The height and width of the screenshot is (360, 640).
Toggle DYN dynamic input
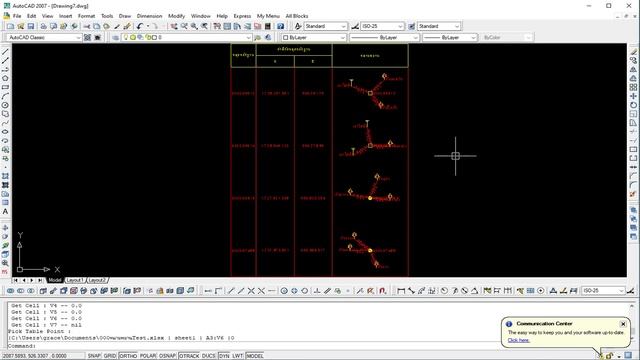(224, 356)
